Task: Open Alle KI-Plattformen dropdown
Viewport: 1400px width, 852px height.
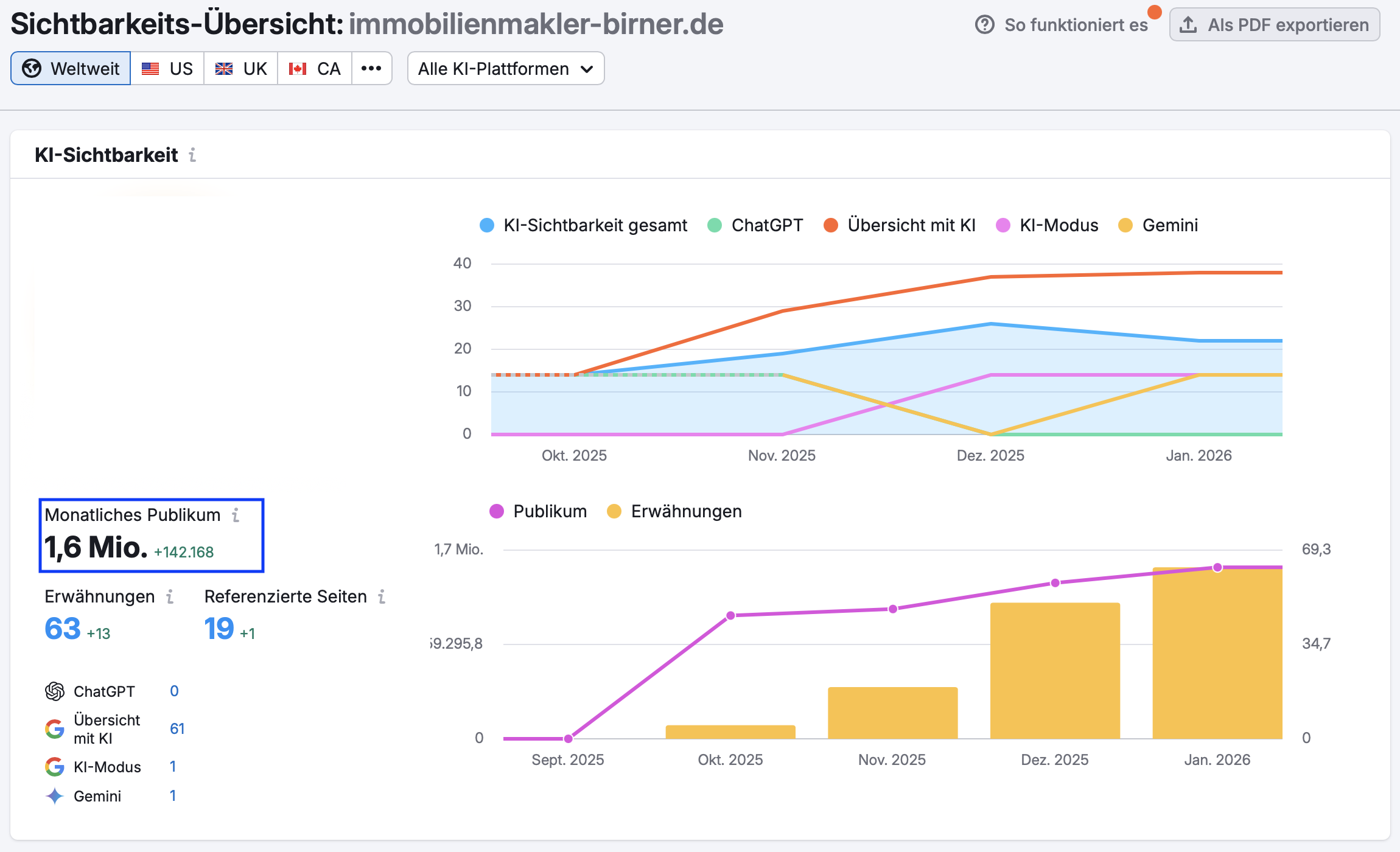Action: pos(505,69)
